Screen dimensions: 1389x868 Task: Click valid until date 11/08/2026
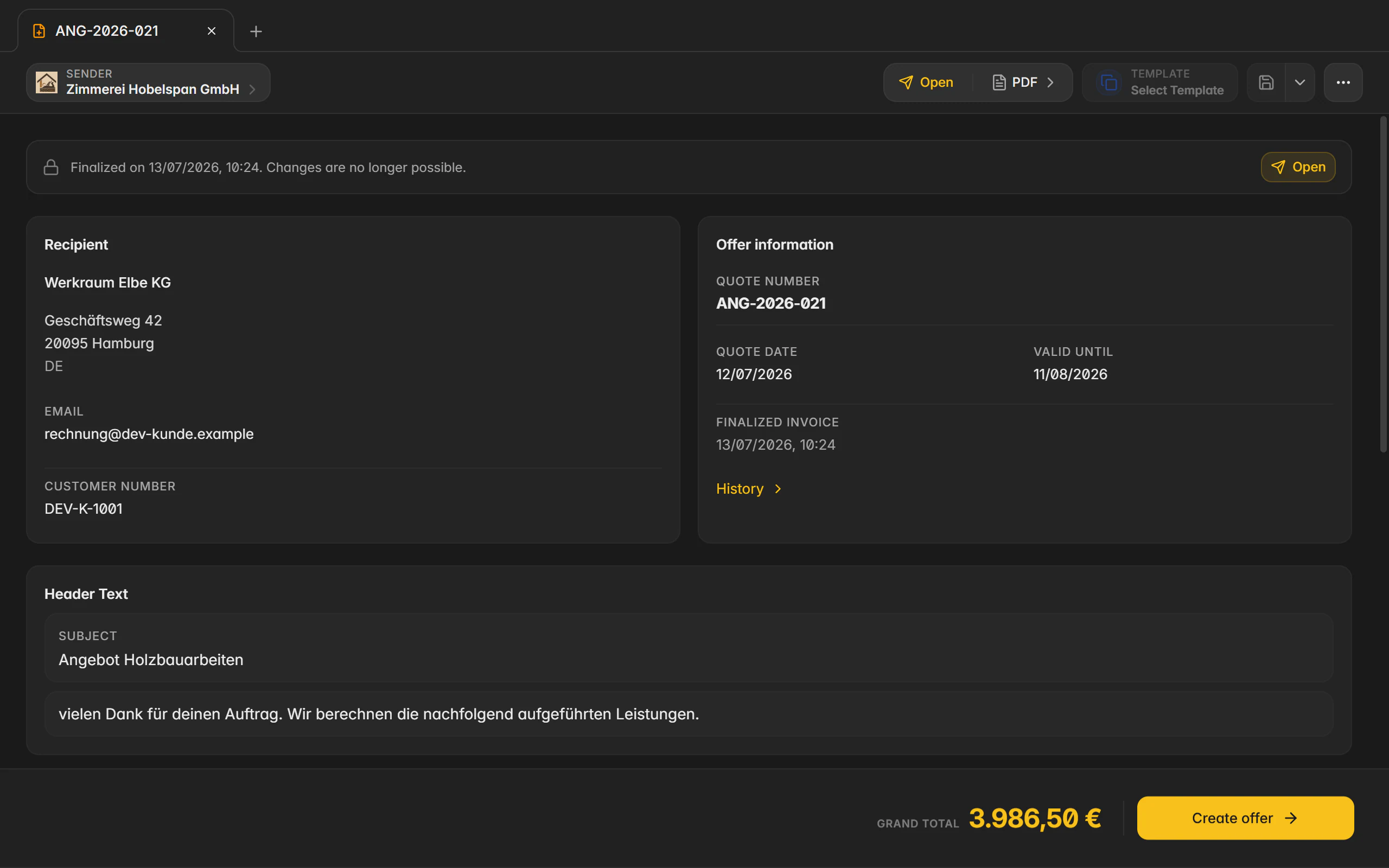coord(1071,374)
